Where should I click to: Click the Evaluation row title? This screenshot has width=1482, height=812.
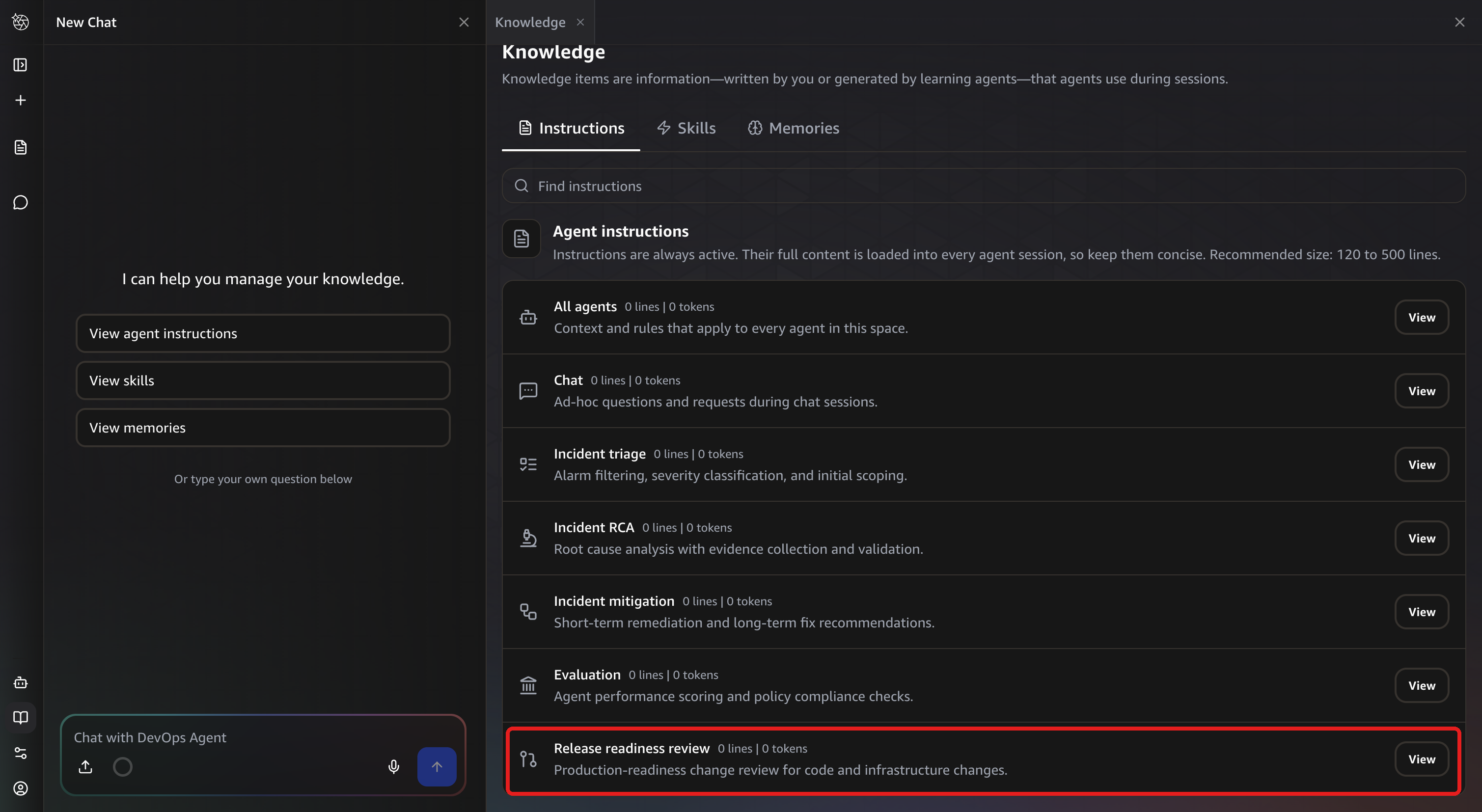coord(587,675)
